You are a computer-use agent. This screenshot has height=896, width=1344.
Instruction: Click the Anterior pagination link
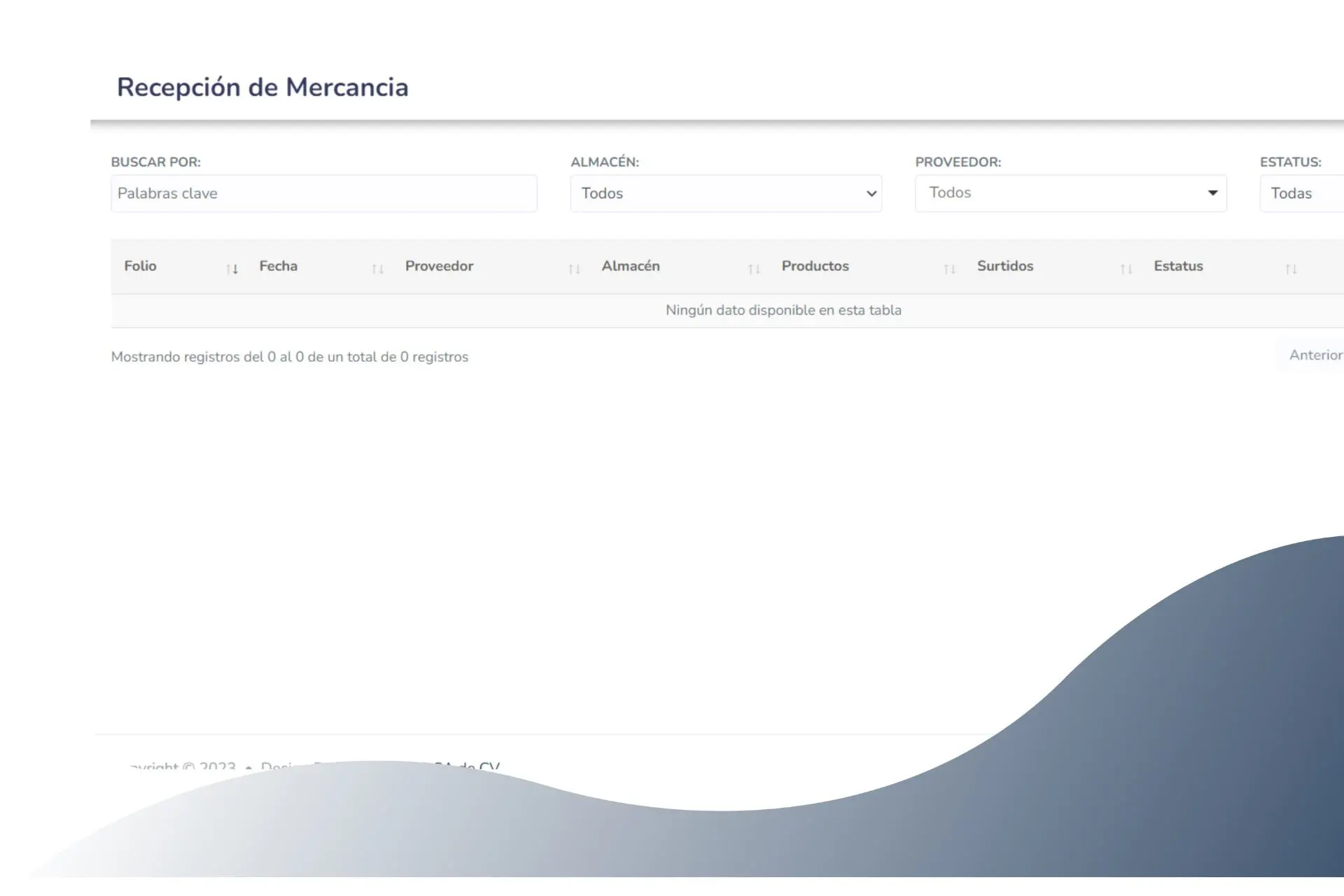click(x=1317, y=355)
